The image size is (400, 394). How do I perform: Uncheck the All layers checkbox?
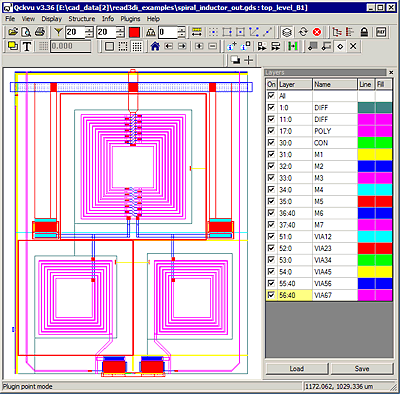[x=271, y=96]
